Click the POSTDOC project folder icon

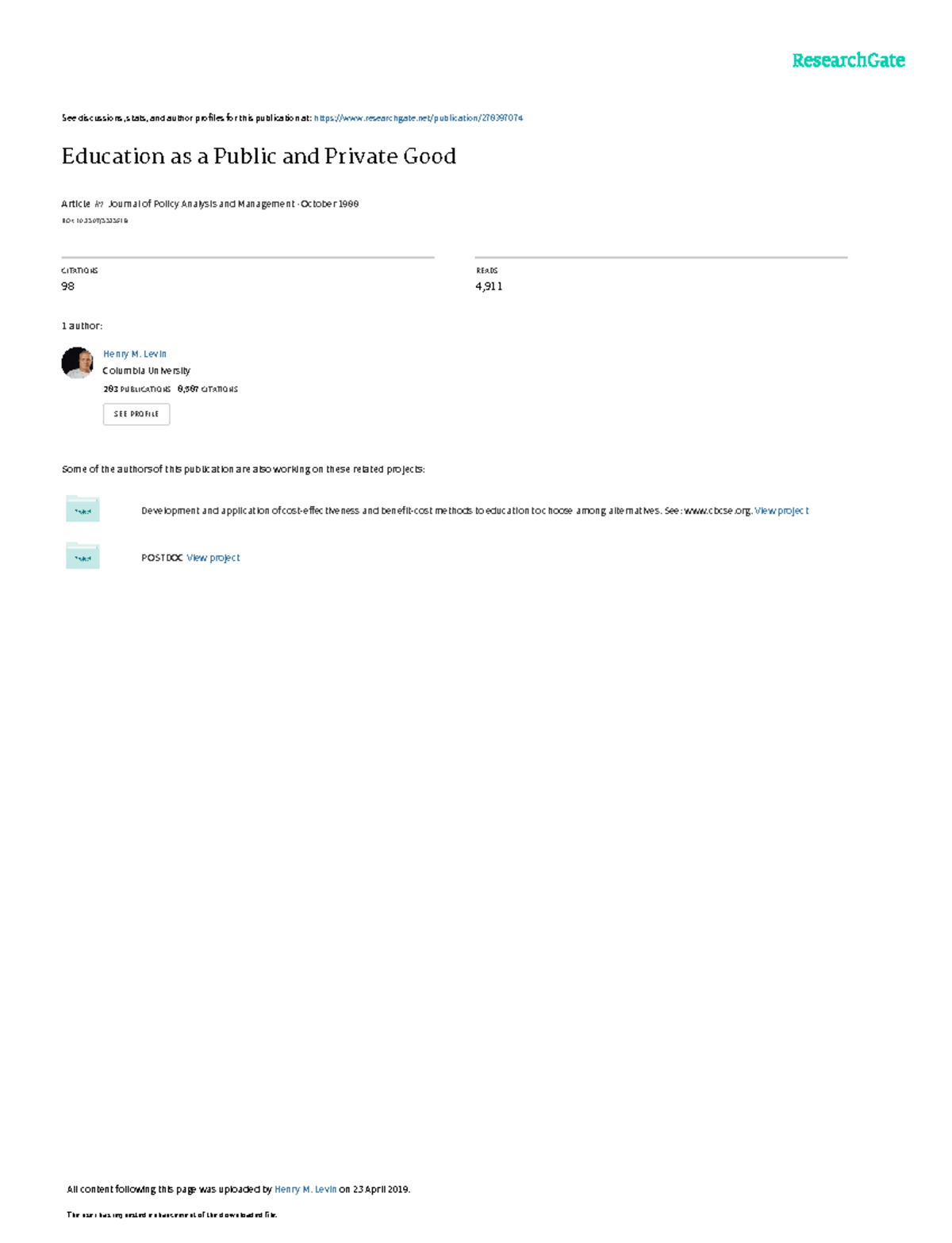coord(83,556)
